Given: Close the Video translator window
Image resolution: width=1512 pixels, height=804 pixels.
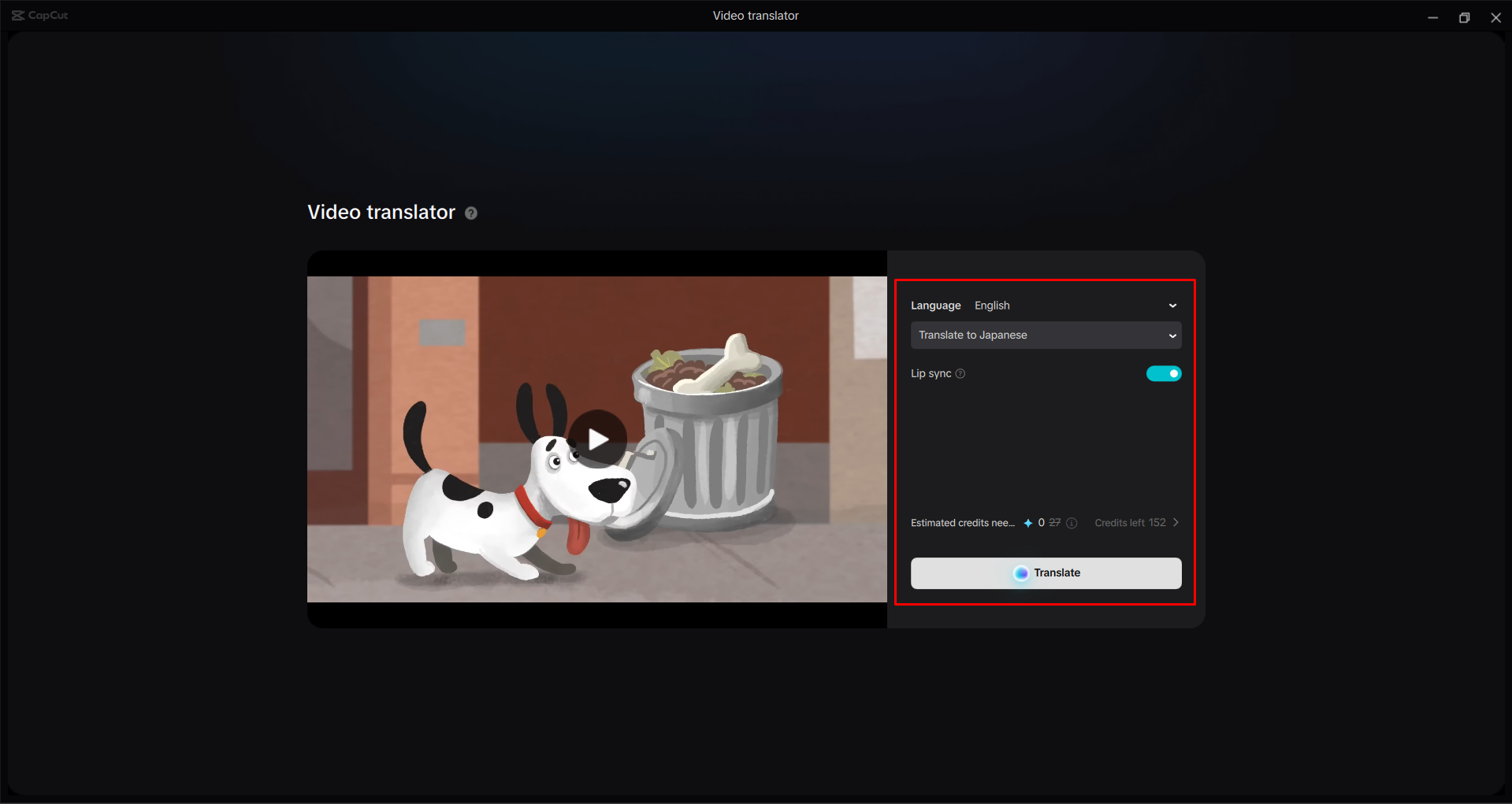Looking at the screenshot, I should (1496, 17).
